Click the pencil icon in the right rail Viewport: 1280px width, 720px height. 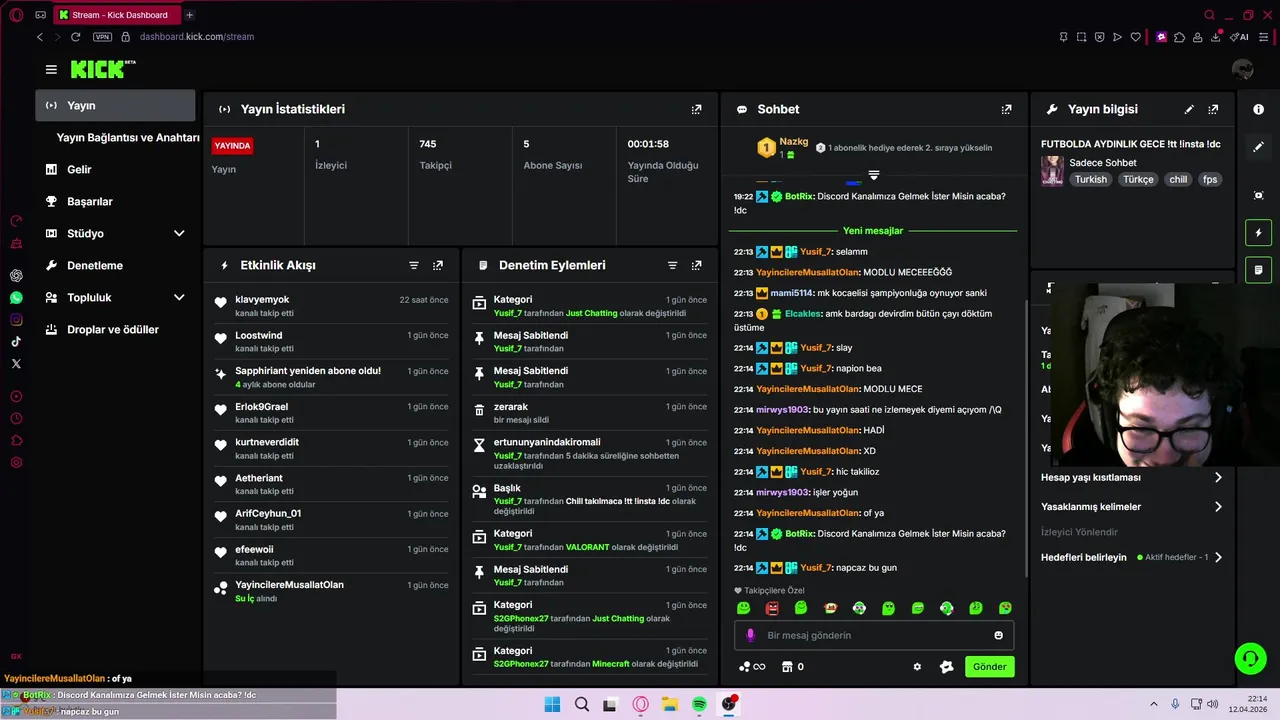[1259, 146]
